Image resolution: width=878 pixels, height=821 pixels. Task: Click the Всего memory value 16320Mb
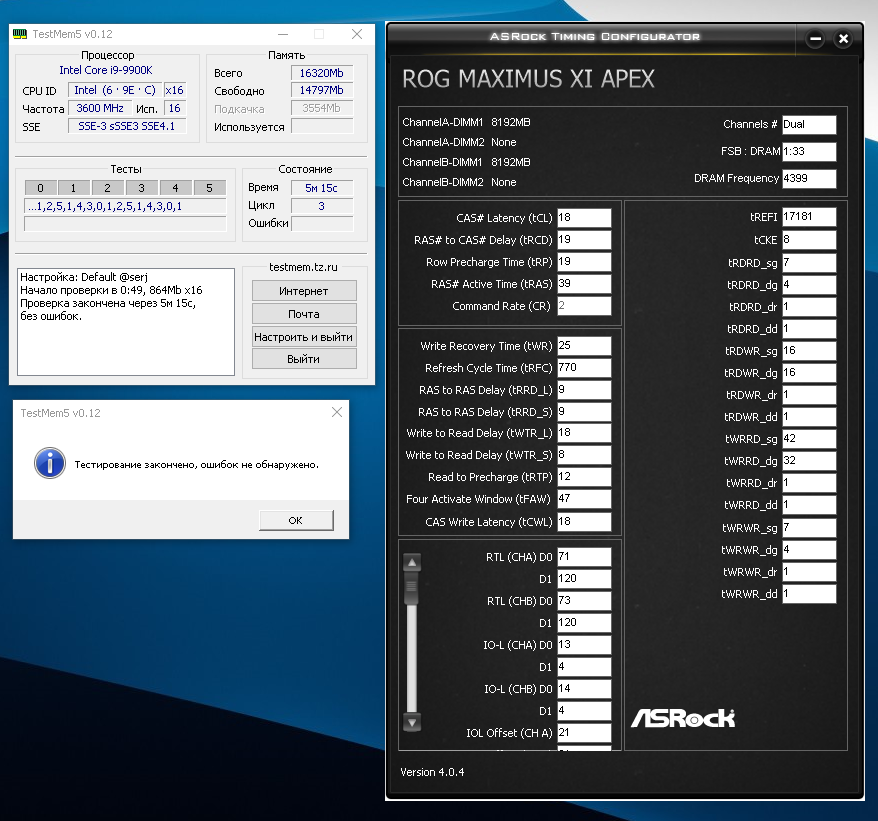[x=322, y=73]
